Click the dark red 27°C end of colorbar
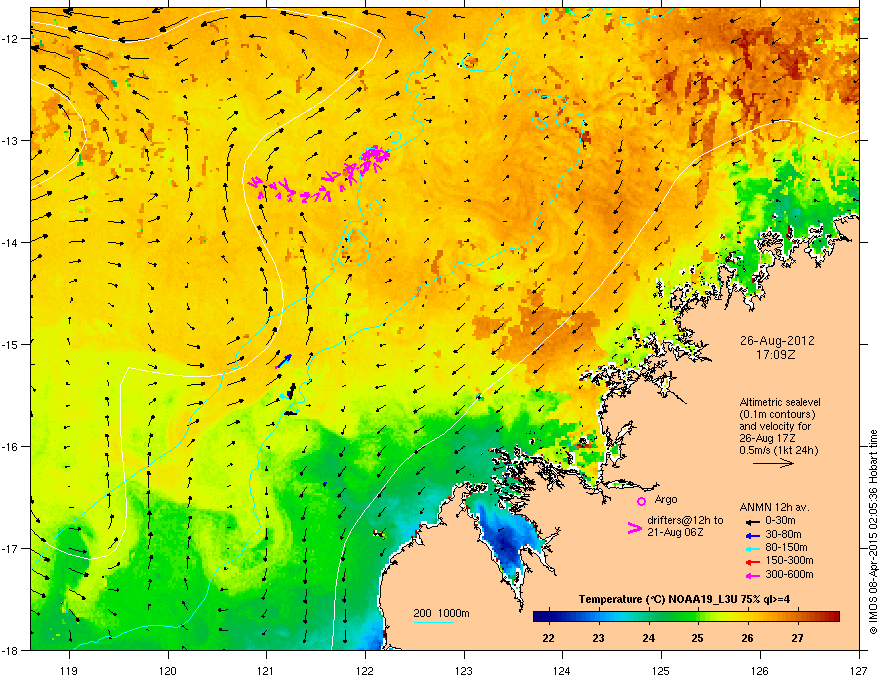880x680 pixels. click(x=833, y=617)
